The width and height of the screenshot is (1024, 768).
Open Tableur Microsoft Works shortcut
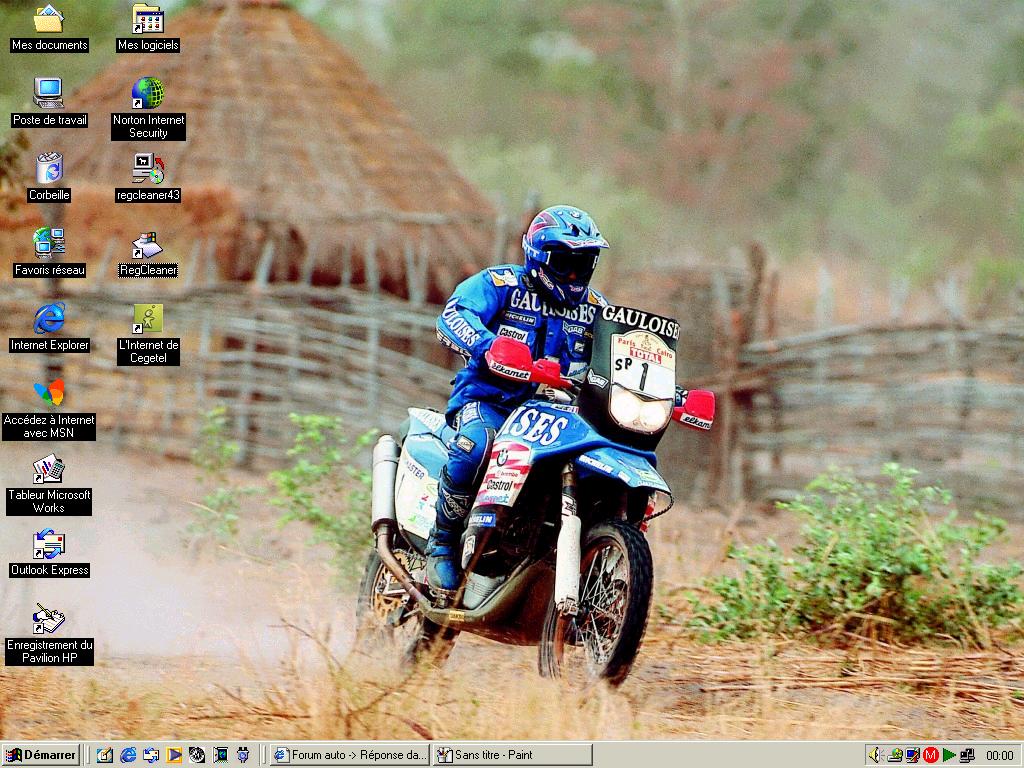tap(48, 469)
